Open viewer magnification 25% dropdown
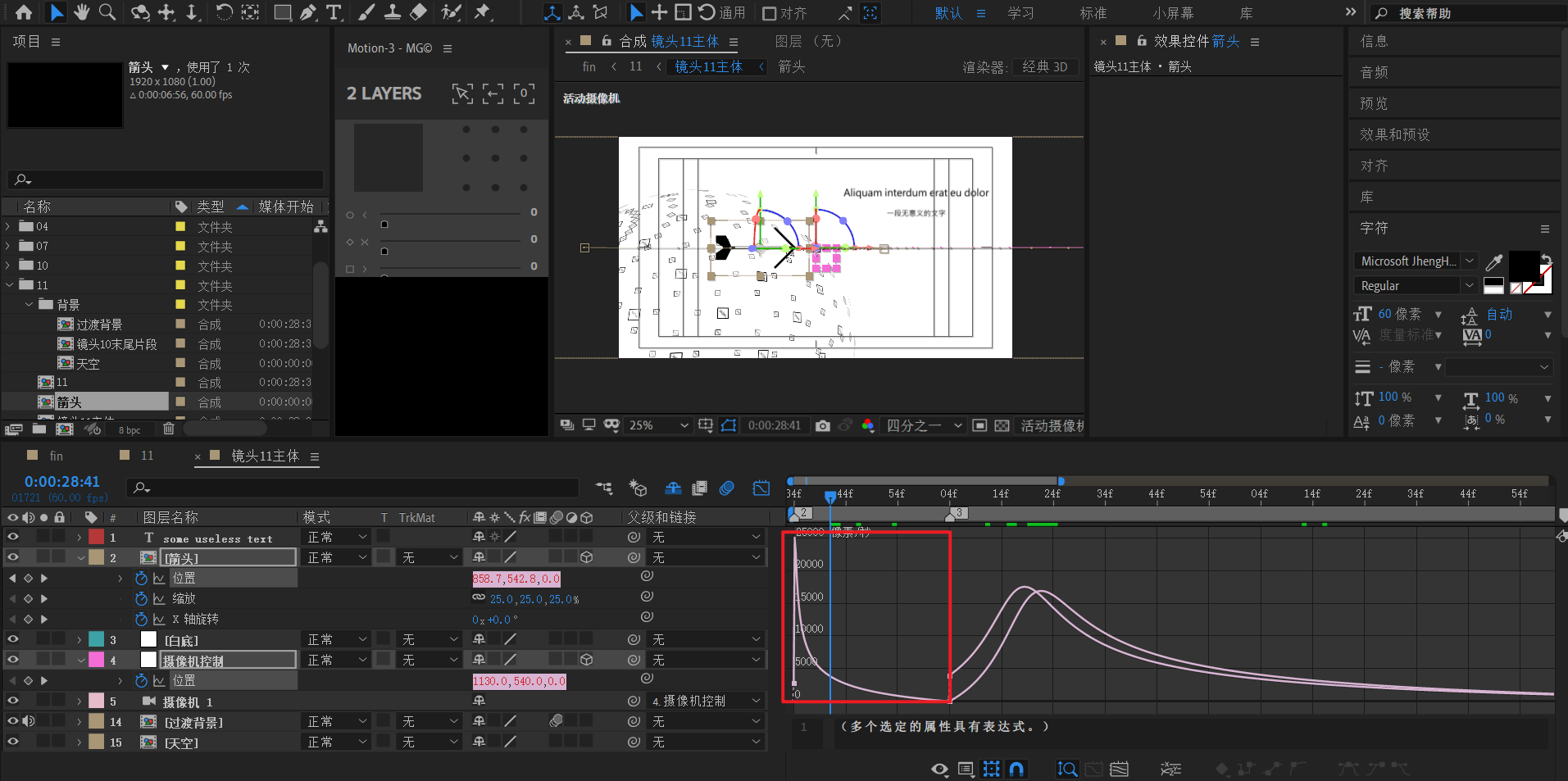The image size is (1568, 781). 658,425
